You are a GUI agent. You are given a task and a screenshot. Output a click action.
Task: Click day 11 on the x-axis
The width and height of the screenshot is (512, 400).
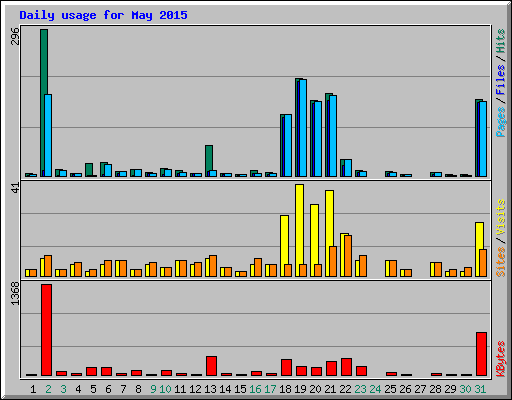(180, 389)
